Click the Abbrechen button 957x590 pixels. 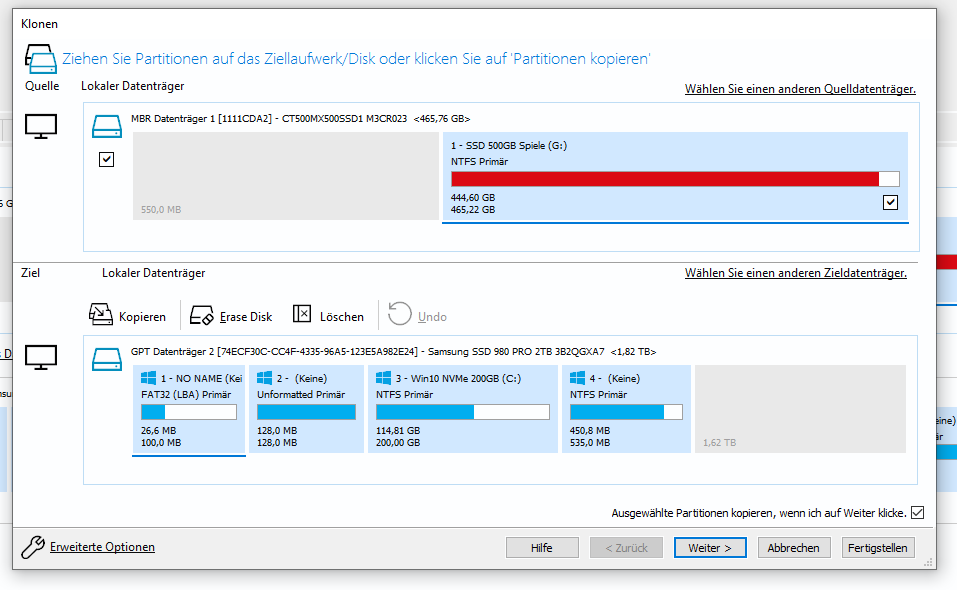[793, 548]
